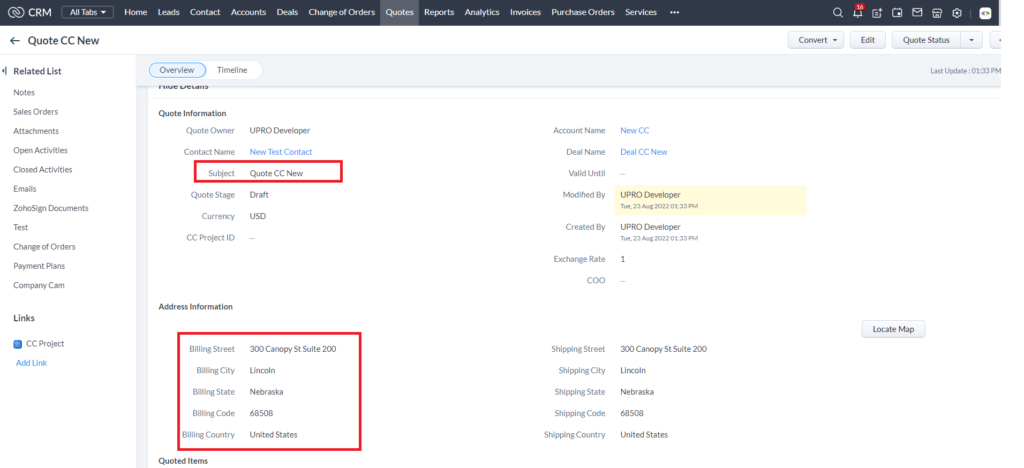Open notifications bell with 16 badge

[857, 11]
